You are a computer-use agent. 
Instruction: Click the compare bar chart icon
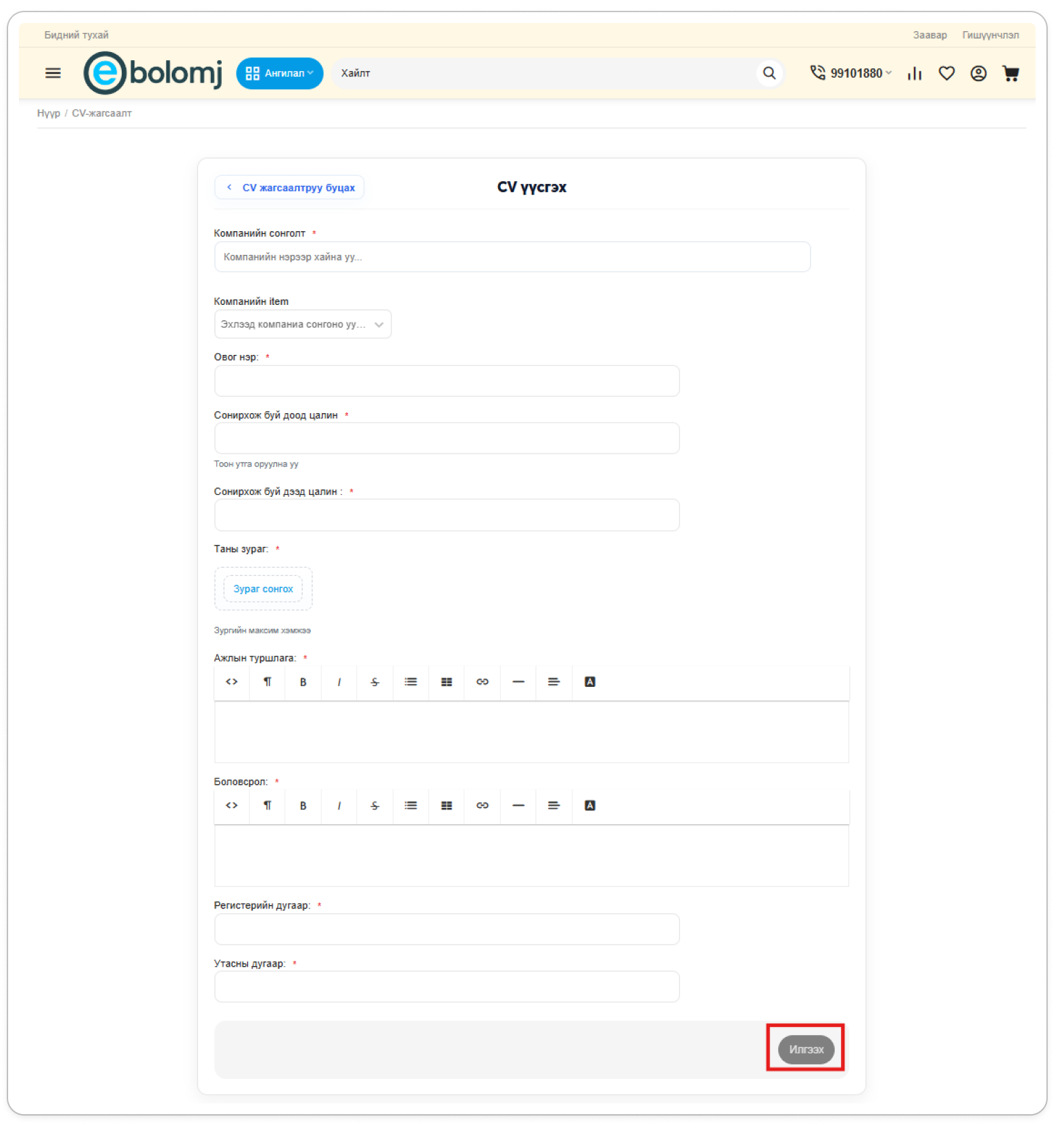tap(914, 73)
